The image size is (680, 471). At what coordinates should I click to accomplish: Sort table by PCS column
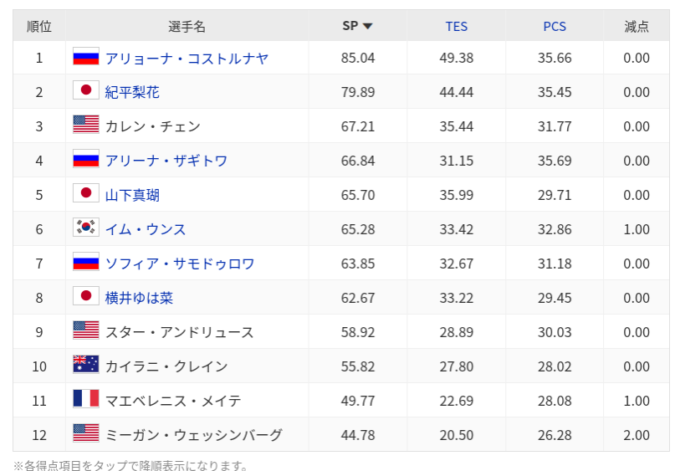coord(554,26)
